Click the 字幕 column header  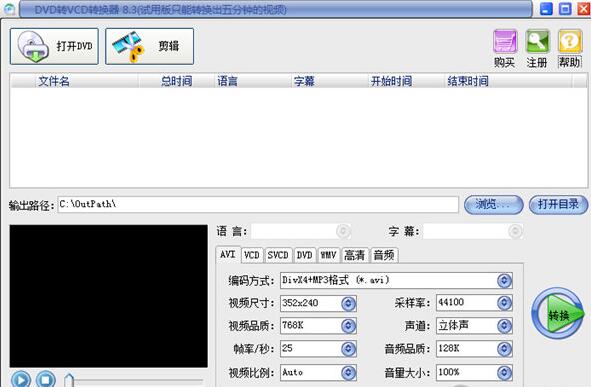click(x=330, y=81)
